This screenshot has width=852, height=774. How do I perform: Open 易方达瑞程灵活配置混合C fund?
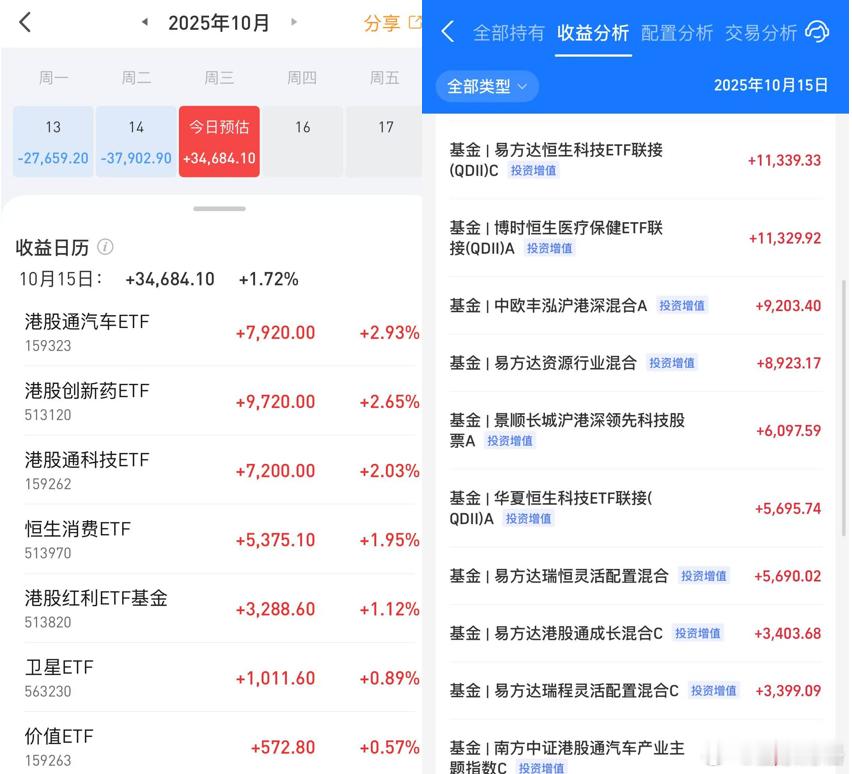[x=635, y=690]
